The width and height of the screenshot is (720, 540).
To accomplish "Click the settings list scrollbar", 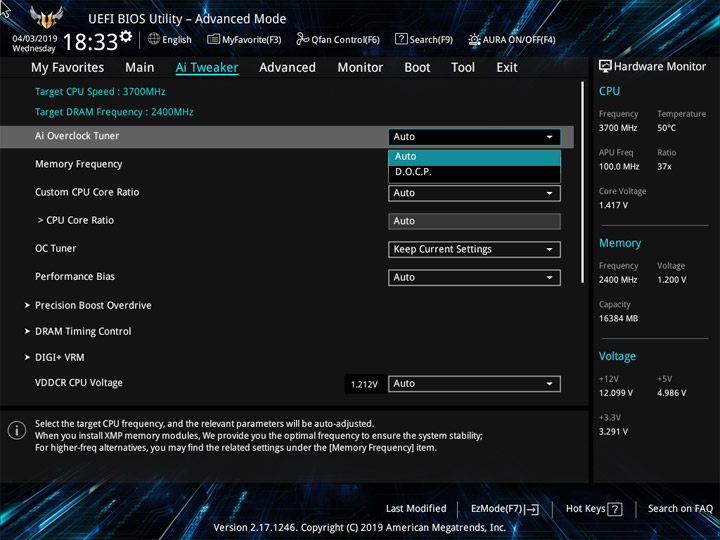I will [583, 182].
